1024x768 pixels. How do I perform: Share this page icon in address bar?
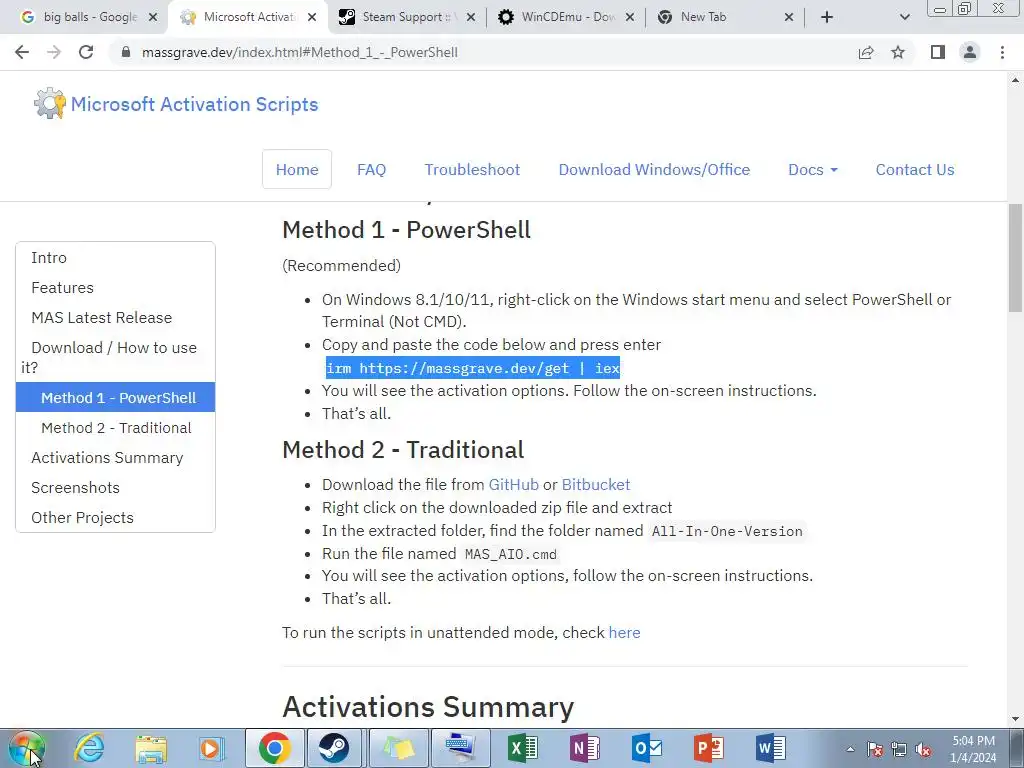coord(866,52)
